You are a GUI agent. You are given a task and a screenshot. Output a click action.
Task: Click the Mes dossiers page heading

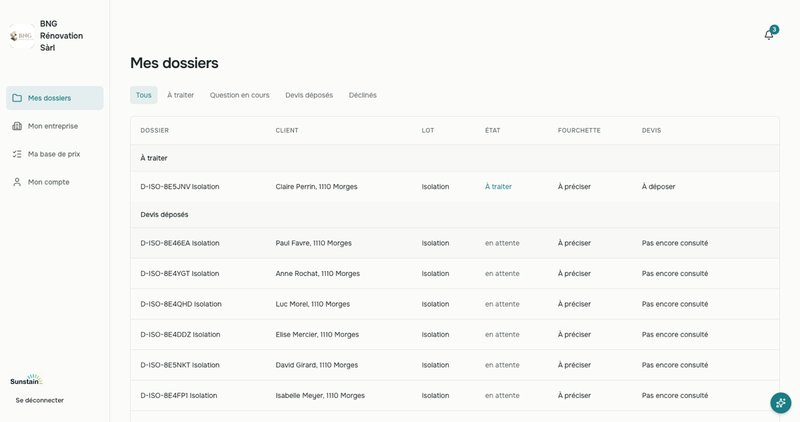(x=174, y=63)
